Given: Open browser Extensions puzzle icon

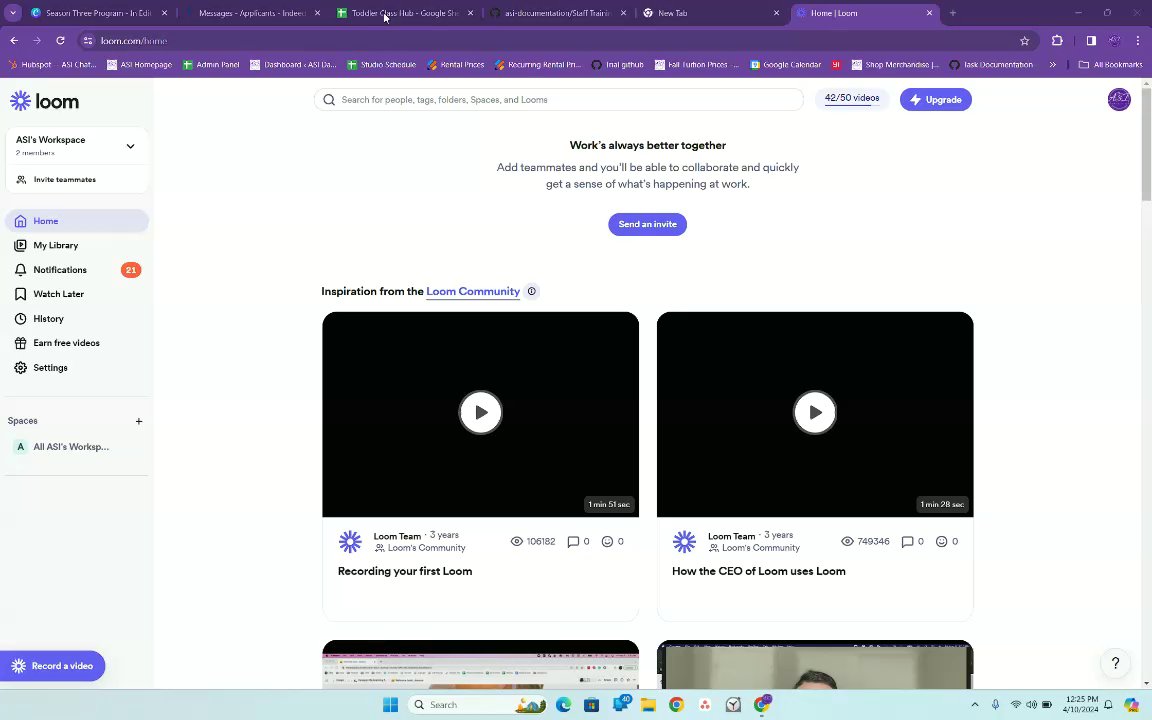Looking at the screenshot, I should click(x=1057, y=40).
